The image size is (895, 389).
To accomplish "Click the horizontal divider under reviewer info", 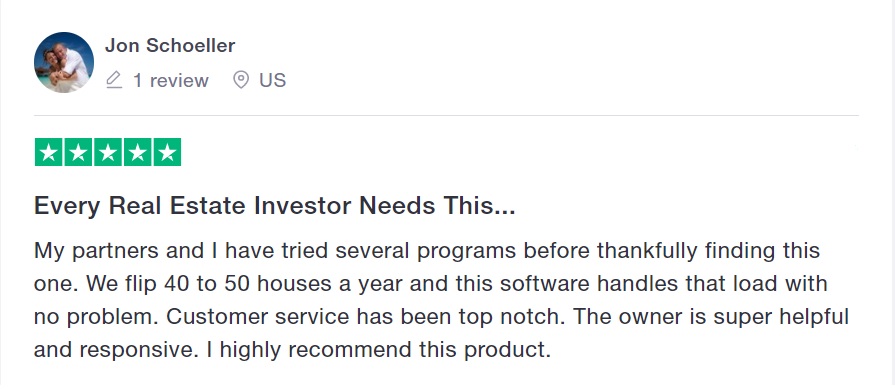I will 446,116.
